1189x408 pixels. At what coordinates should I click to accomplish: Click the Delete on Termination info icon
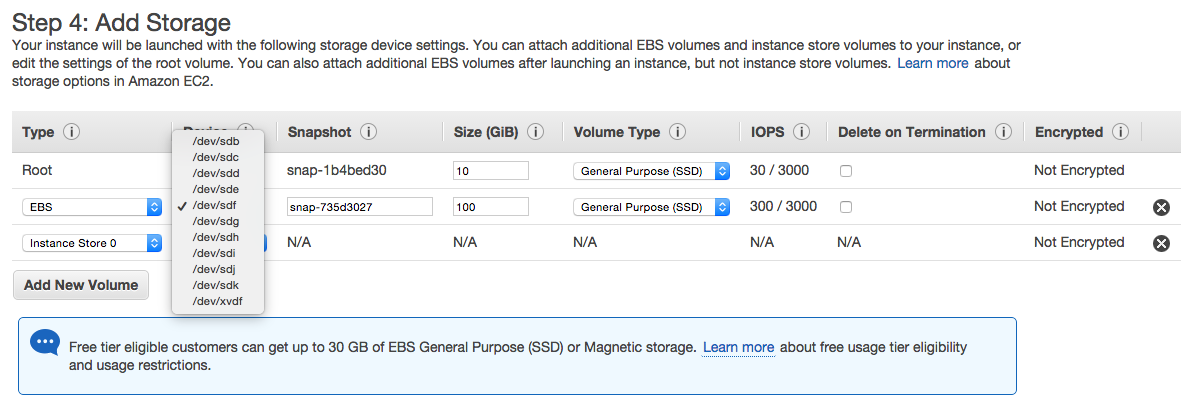[x=1003, y=132]
